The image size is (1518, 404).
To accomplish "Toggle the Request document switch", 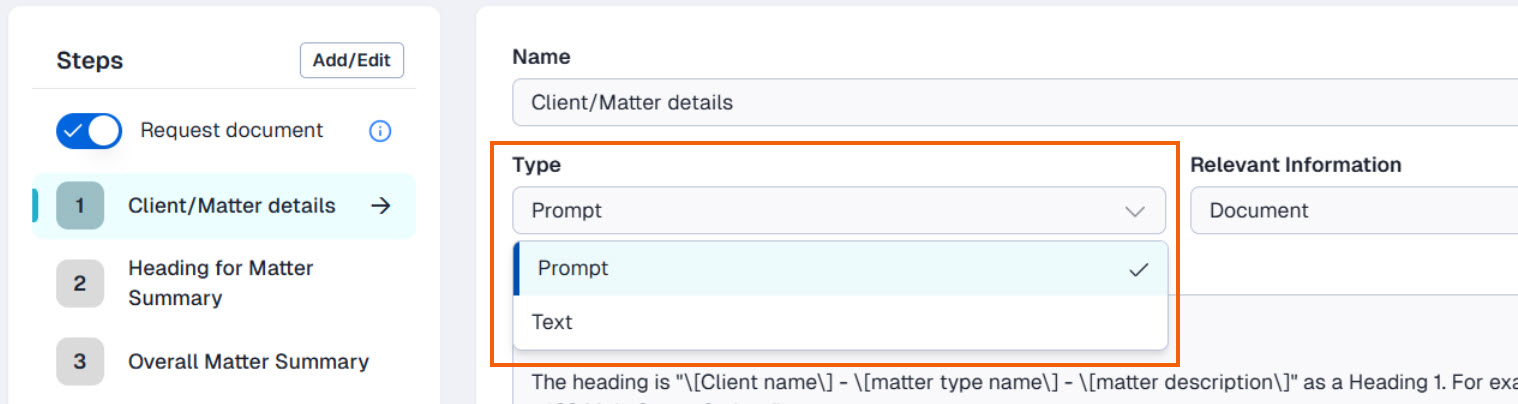I will coord(89,131).
